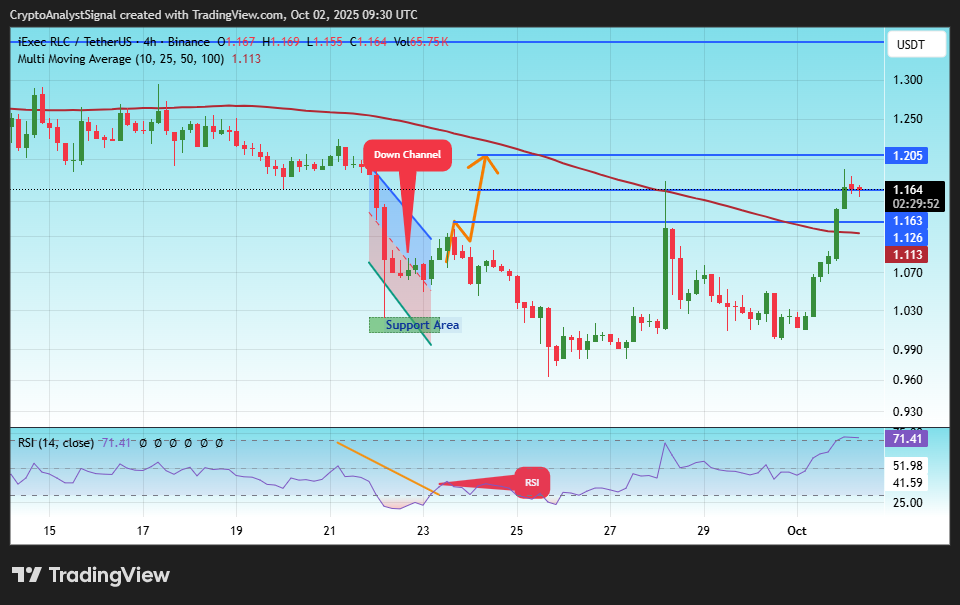Click date 27 on the time axis
Screen dimensions: 960x605
coord(610,531)
